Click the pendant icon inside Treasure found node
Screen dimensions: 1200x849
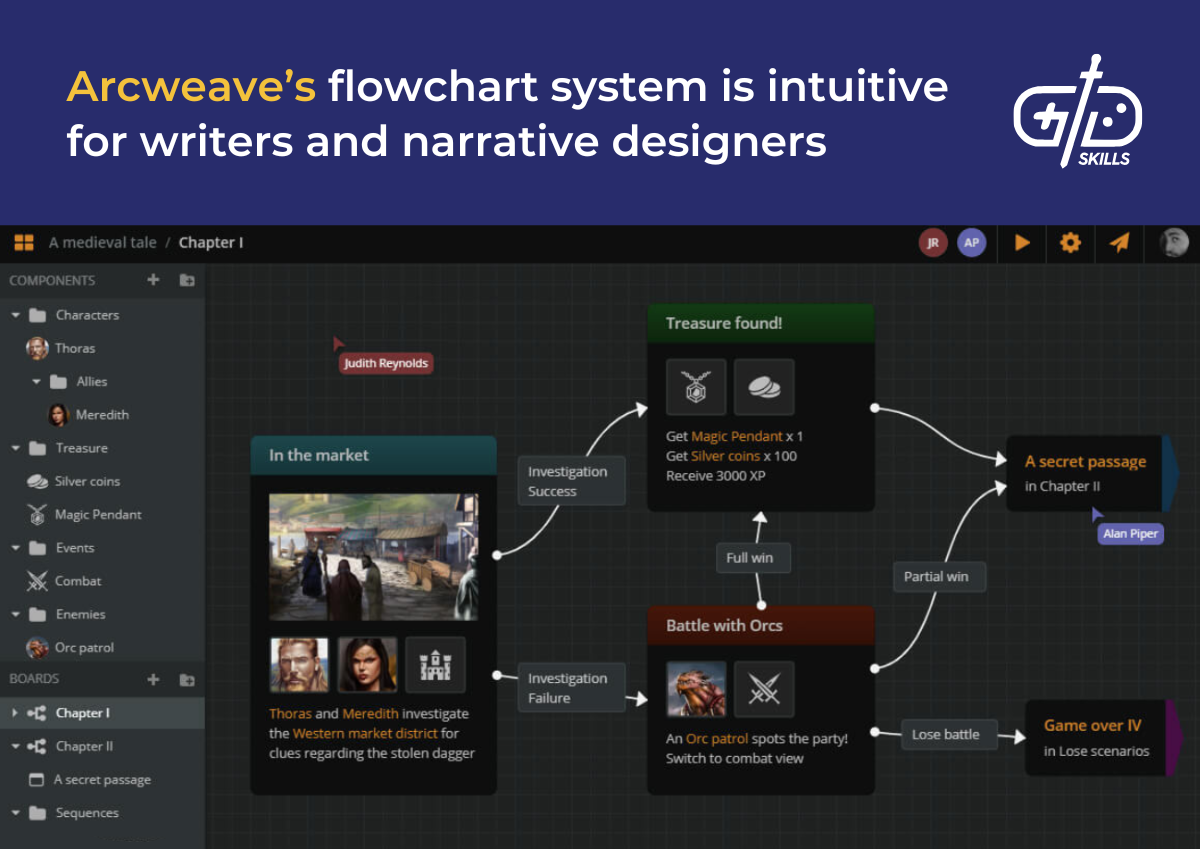pyautogui.click(x=696, y=387)
